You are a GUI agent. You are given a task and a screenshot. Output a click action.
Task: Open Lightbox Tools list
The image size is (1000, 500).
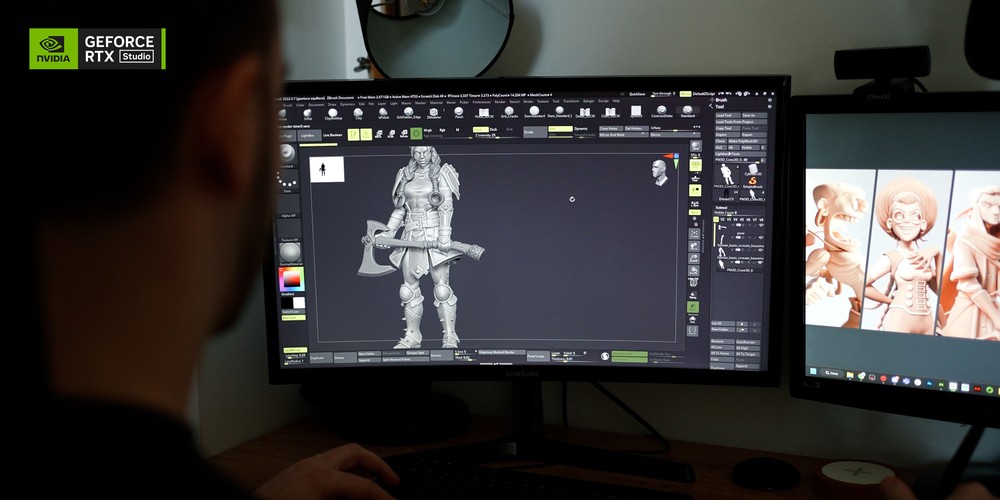coord(740,154)
